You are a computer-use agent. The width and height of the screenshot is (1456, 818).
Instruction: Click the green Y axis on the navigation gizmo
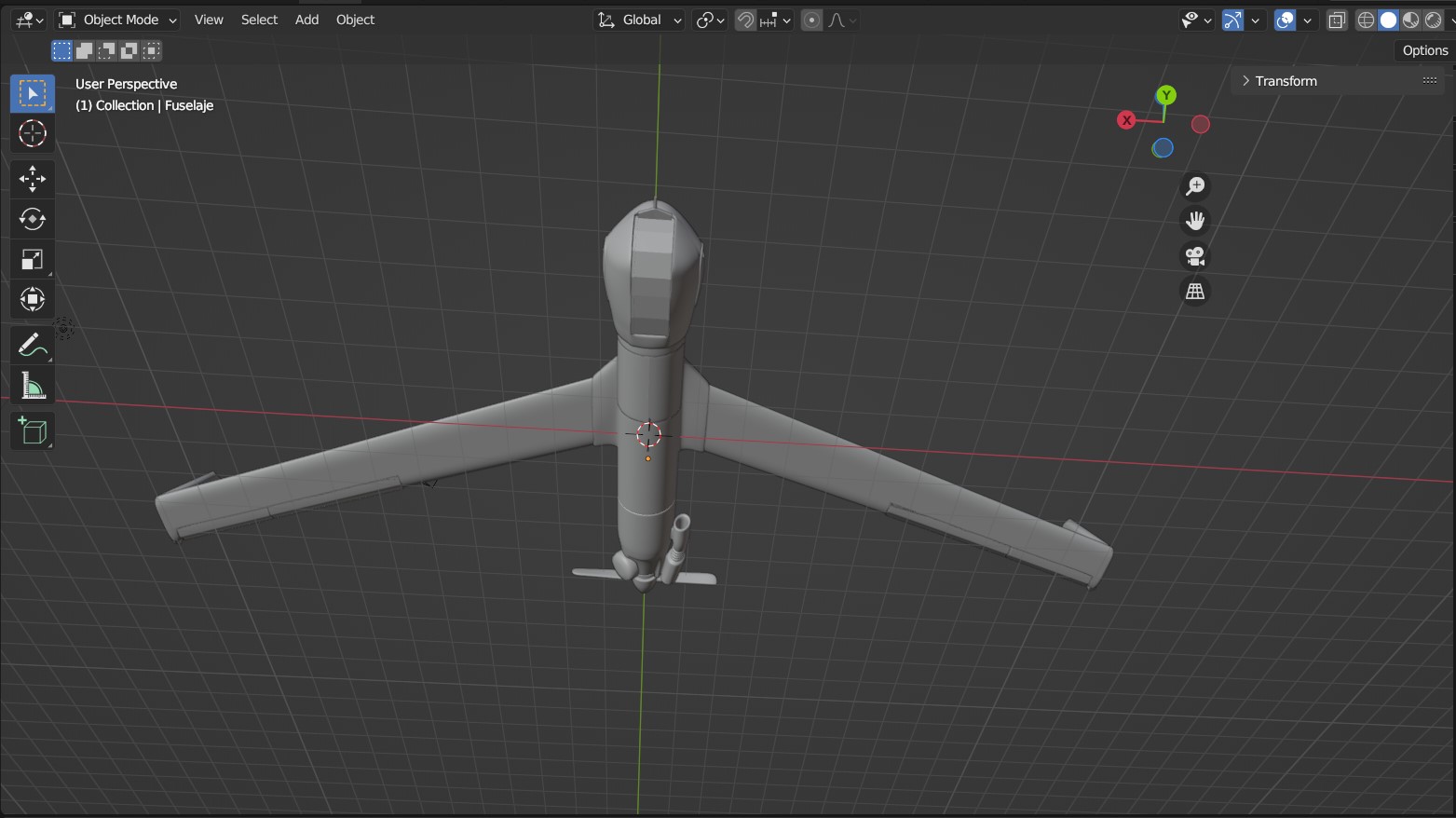[1164, 95]
